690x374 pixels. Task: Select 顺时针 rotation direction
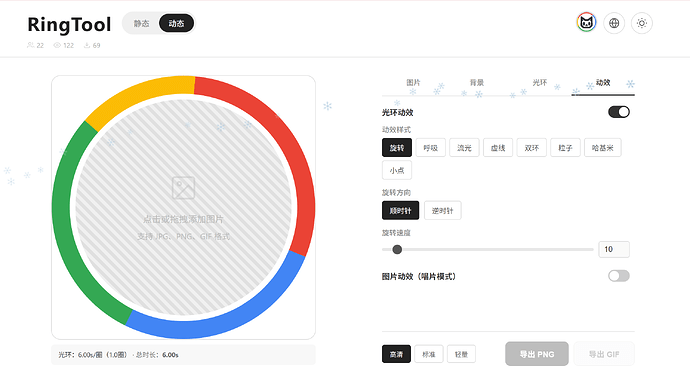click(400, 211)
